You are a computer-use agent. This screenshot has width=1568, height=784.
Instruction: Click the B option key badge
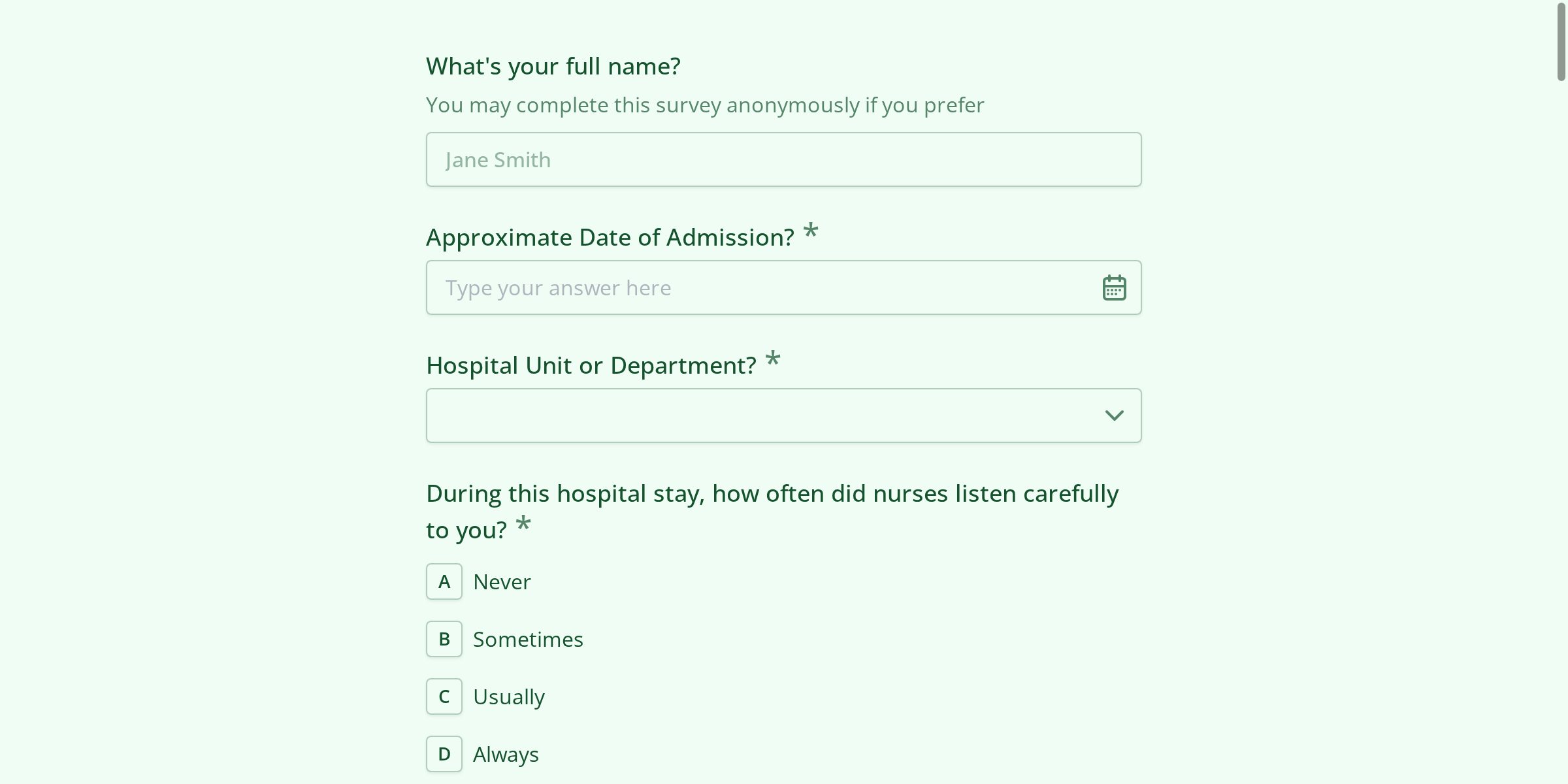[x=444, y=639]
